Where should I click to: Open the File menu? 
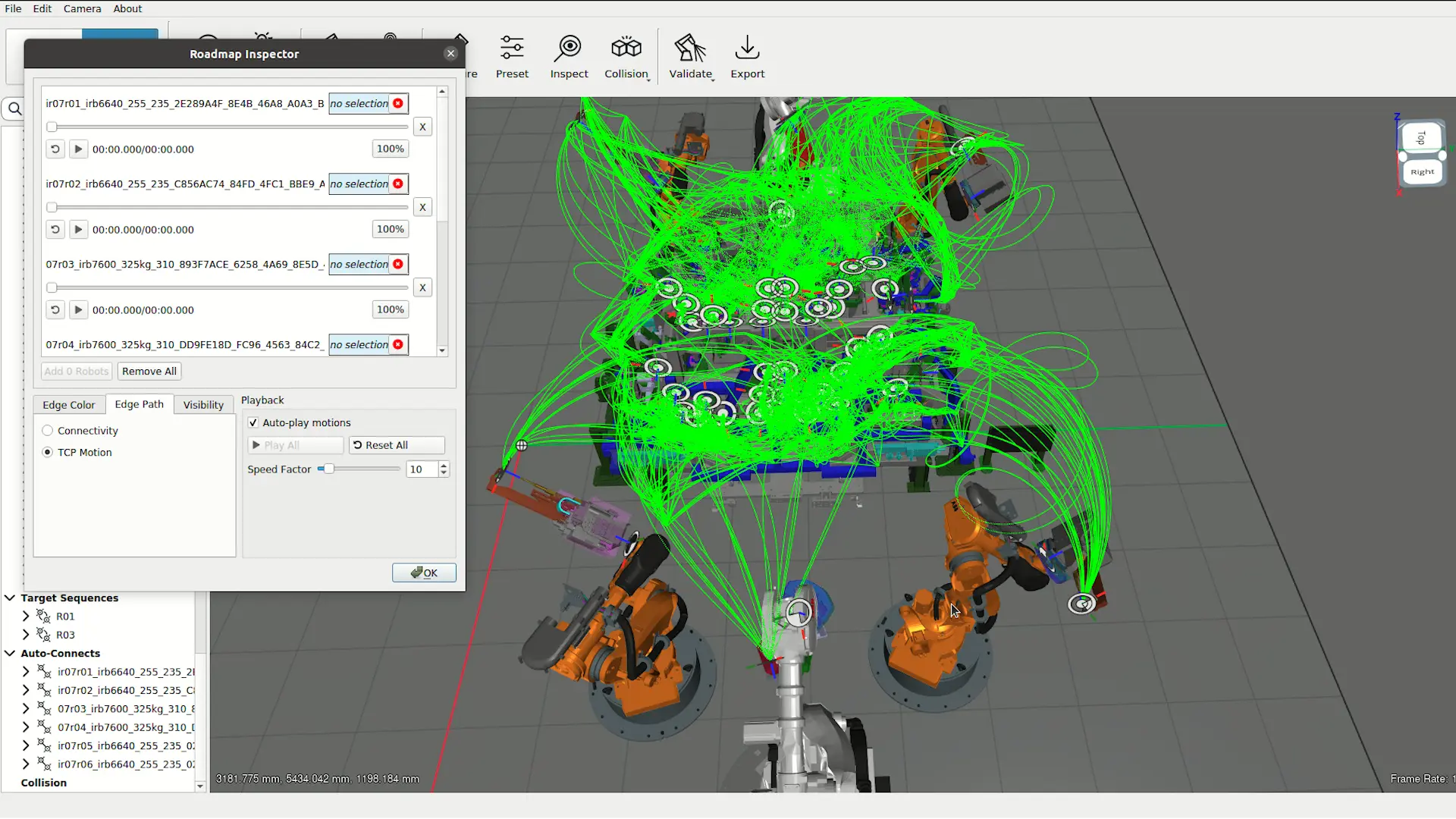coord(13,8)
